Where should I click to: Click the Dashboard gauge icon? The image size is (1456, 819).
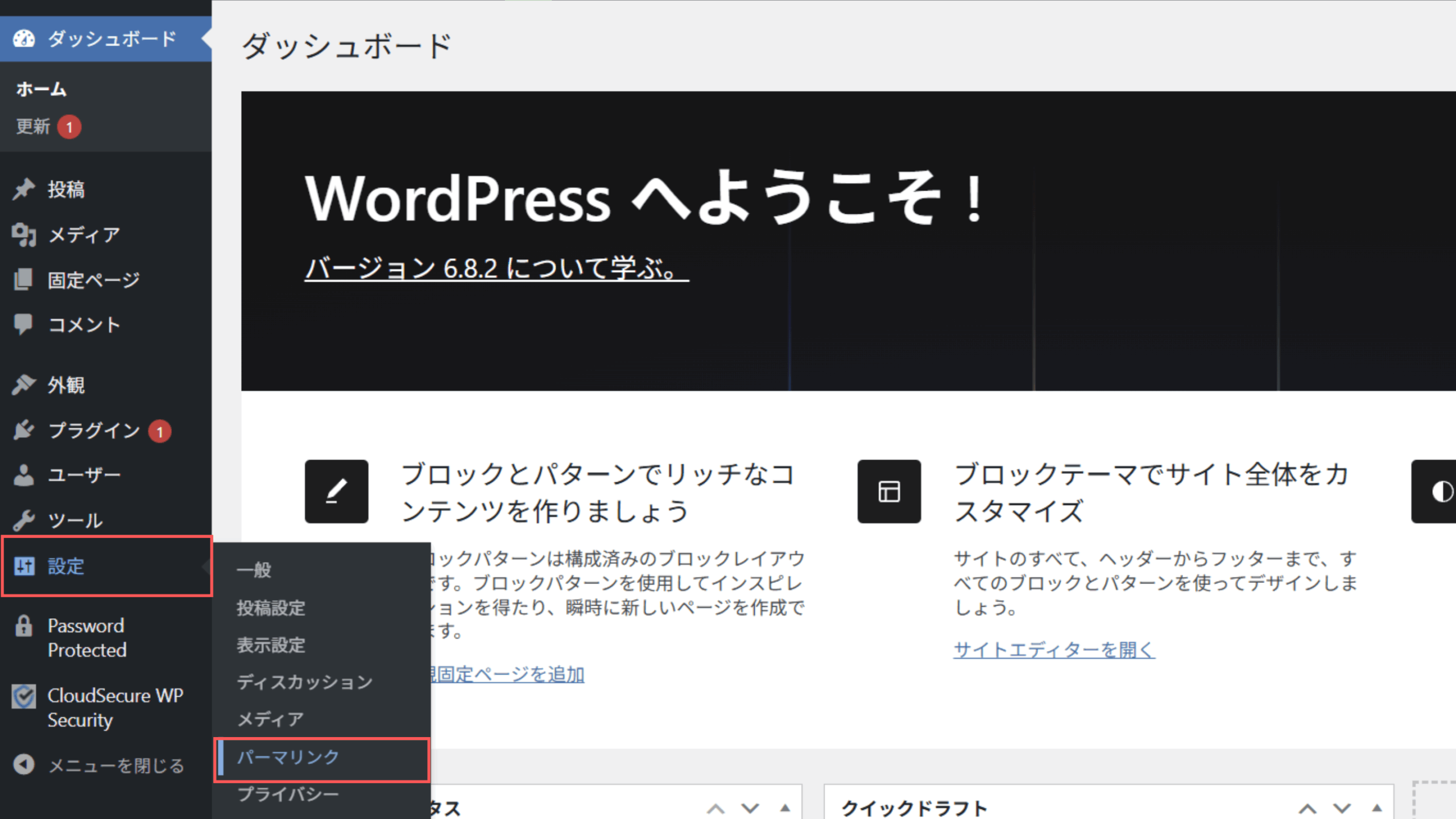tap(24, 39)
